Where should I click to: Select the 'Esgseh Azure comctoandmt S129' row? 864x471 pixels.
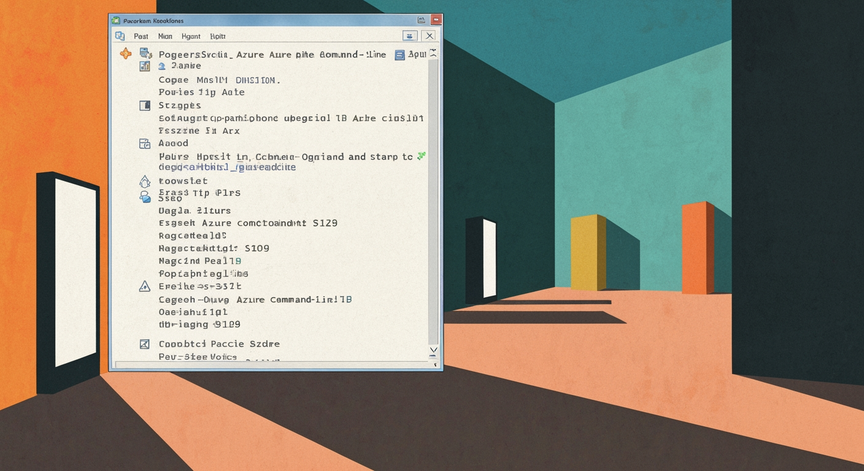(x=248, y=223)
